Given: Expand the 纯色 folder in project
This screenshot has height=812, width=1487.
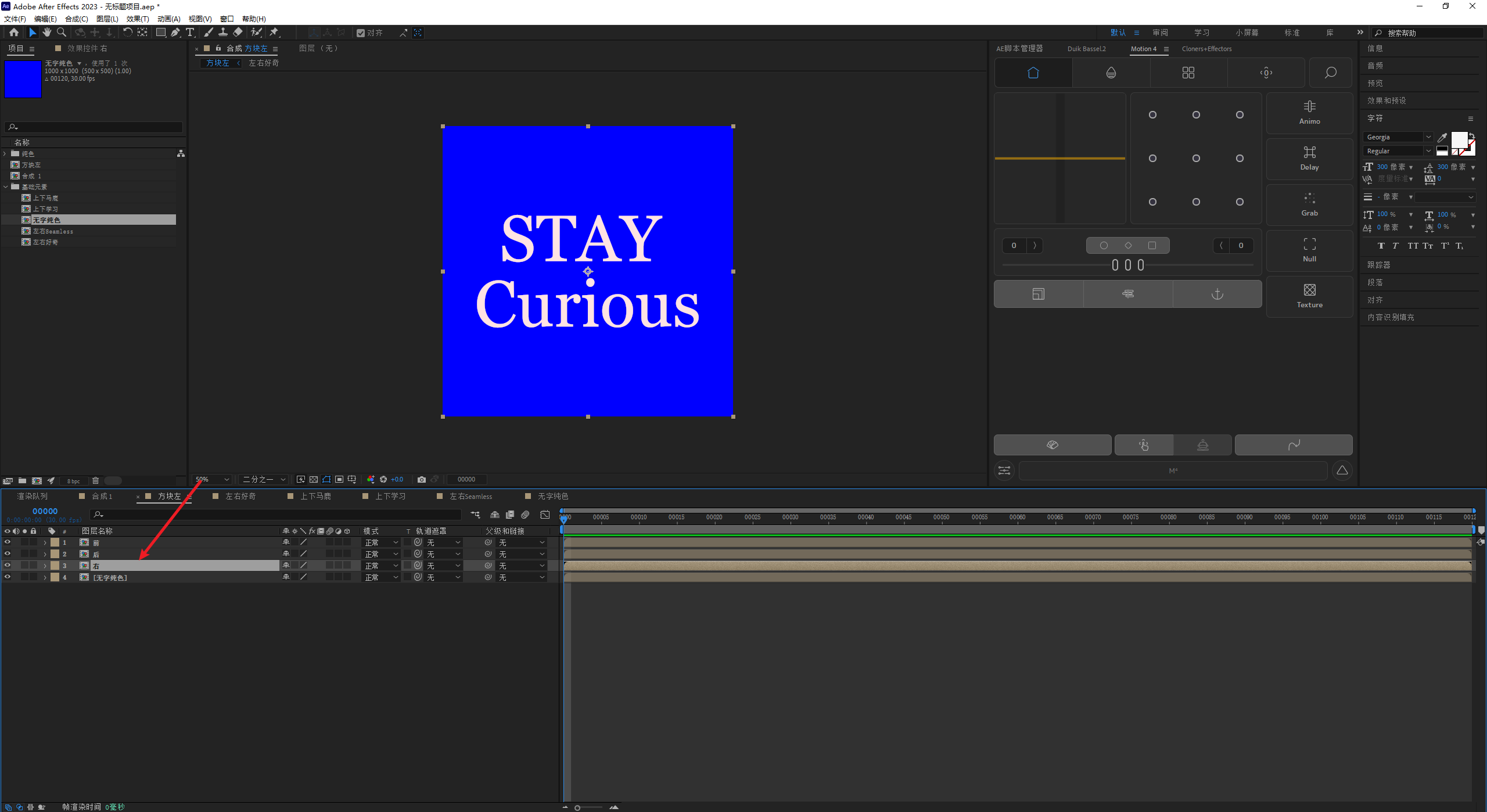Looking at the screenshot, I should [x=5, y=154].
